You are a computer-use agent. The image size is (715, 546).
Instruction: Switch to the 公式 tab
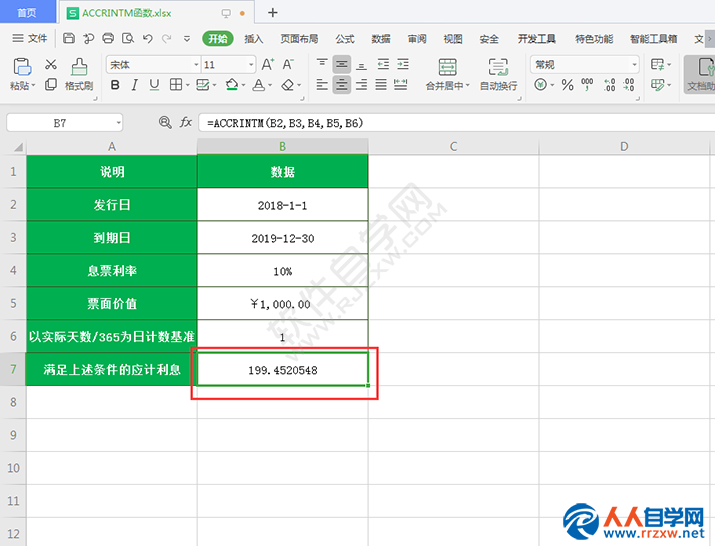coord(345,39)
